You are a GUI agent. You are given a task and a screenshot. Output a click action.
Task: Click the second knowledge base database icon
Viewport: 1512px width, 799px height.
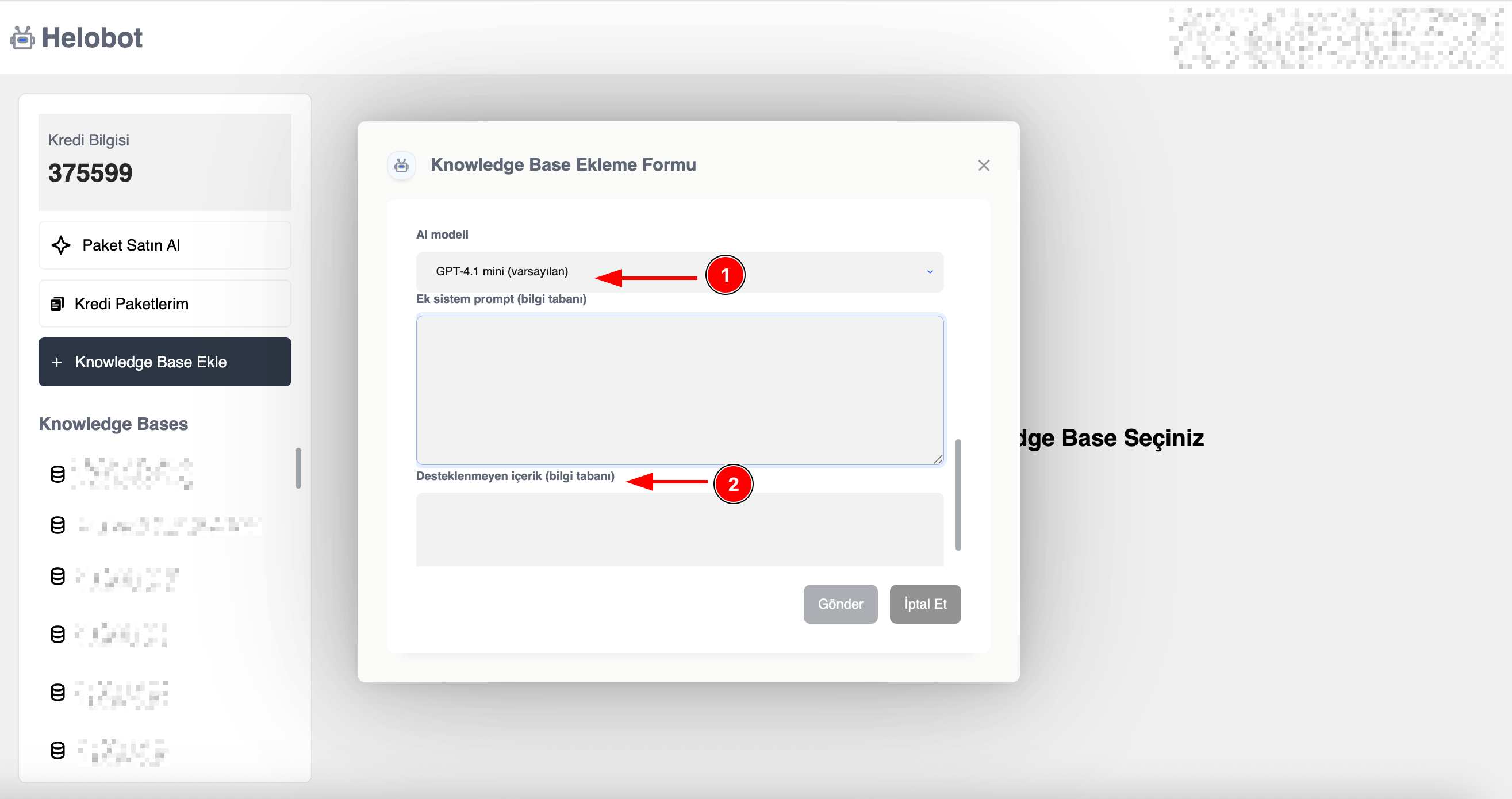tap(57, 525)
